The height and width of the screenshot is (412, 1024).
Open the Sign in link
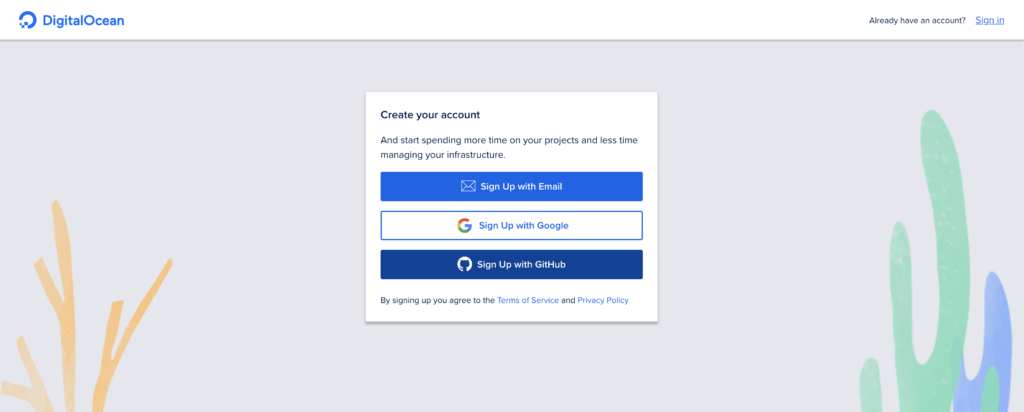[x=989, y=20]
